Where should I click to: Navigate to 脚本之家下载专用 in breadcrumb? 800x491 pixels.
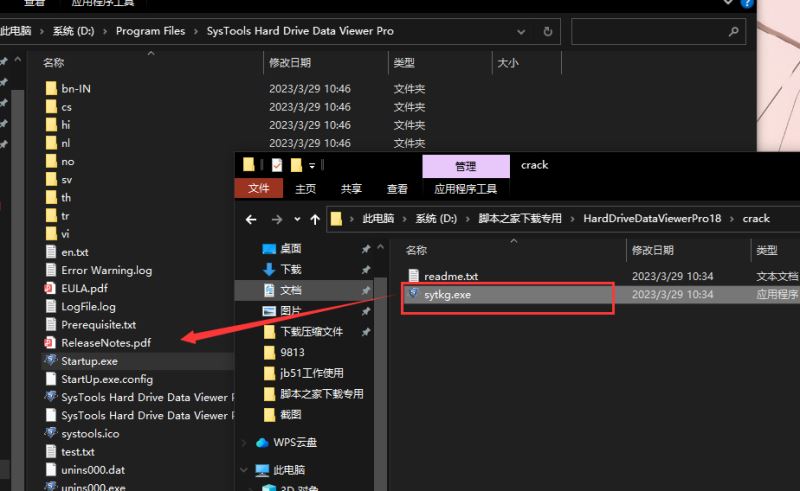(x=520, y=219)
